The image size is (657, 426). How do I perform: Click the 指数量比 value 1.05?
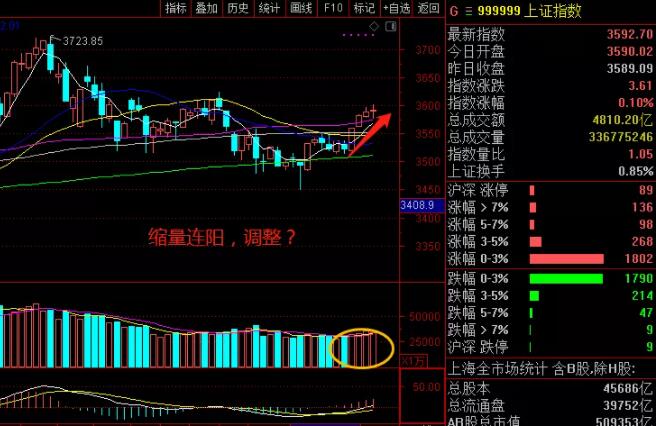point(640,154)
